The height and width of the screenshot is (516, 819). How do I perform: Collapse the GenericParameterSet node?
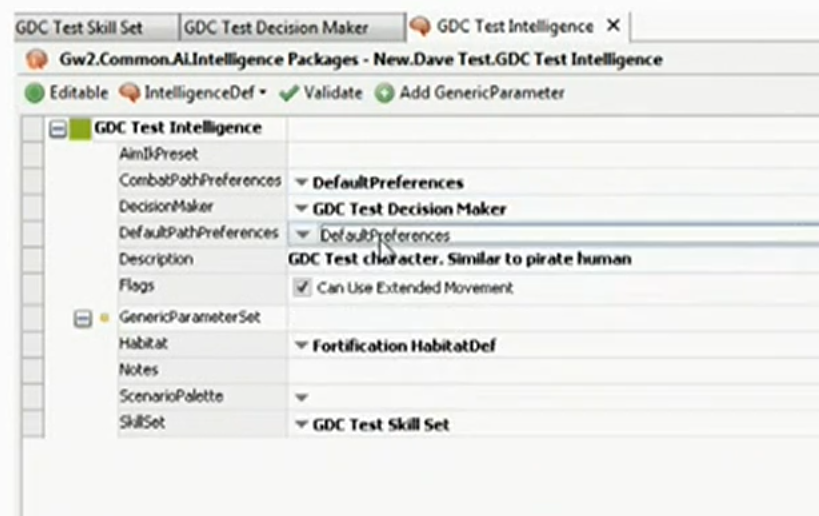pos(84,318)
